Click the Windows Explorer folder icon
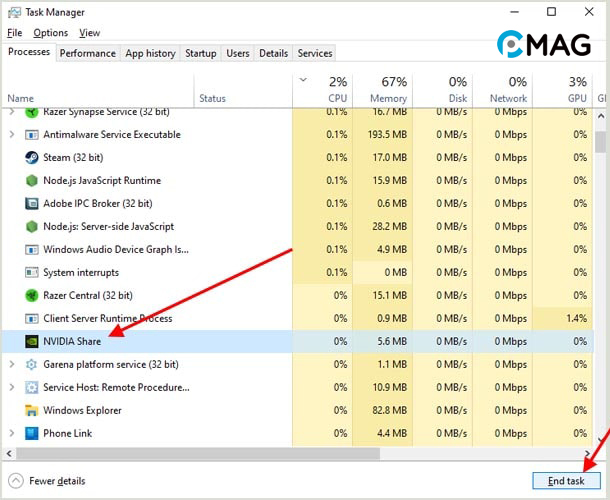Screen dimensions: 610x500 pyautogui.click(x=32, y=411)
